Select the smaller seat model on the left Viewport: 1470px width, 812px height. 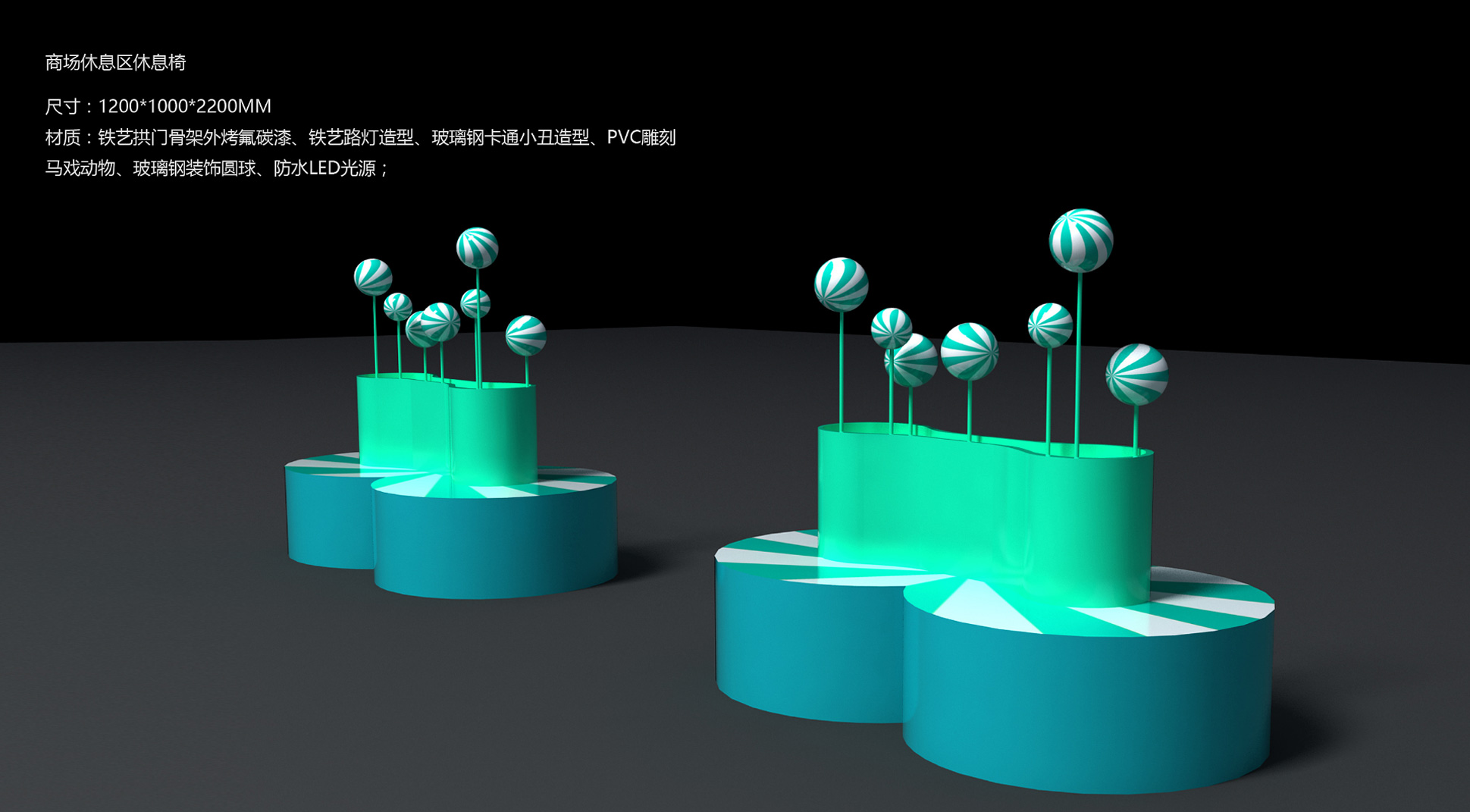452,413
